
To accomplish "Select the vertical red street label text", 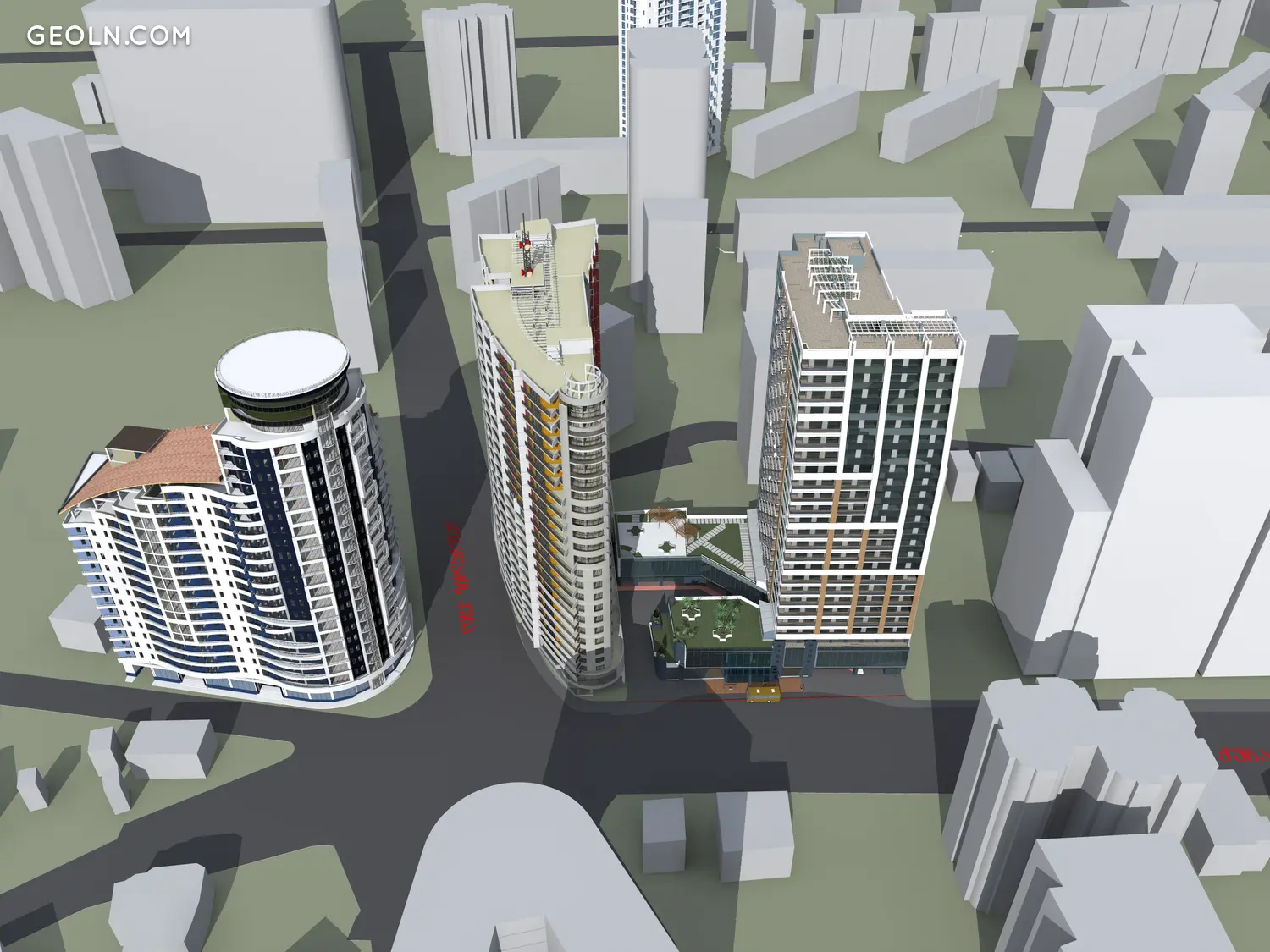I will [x=458, y=577].
